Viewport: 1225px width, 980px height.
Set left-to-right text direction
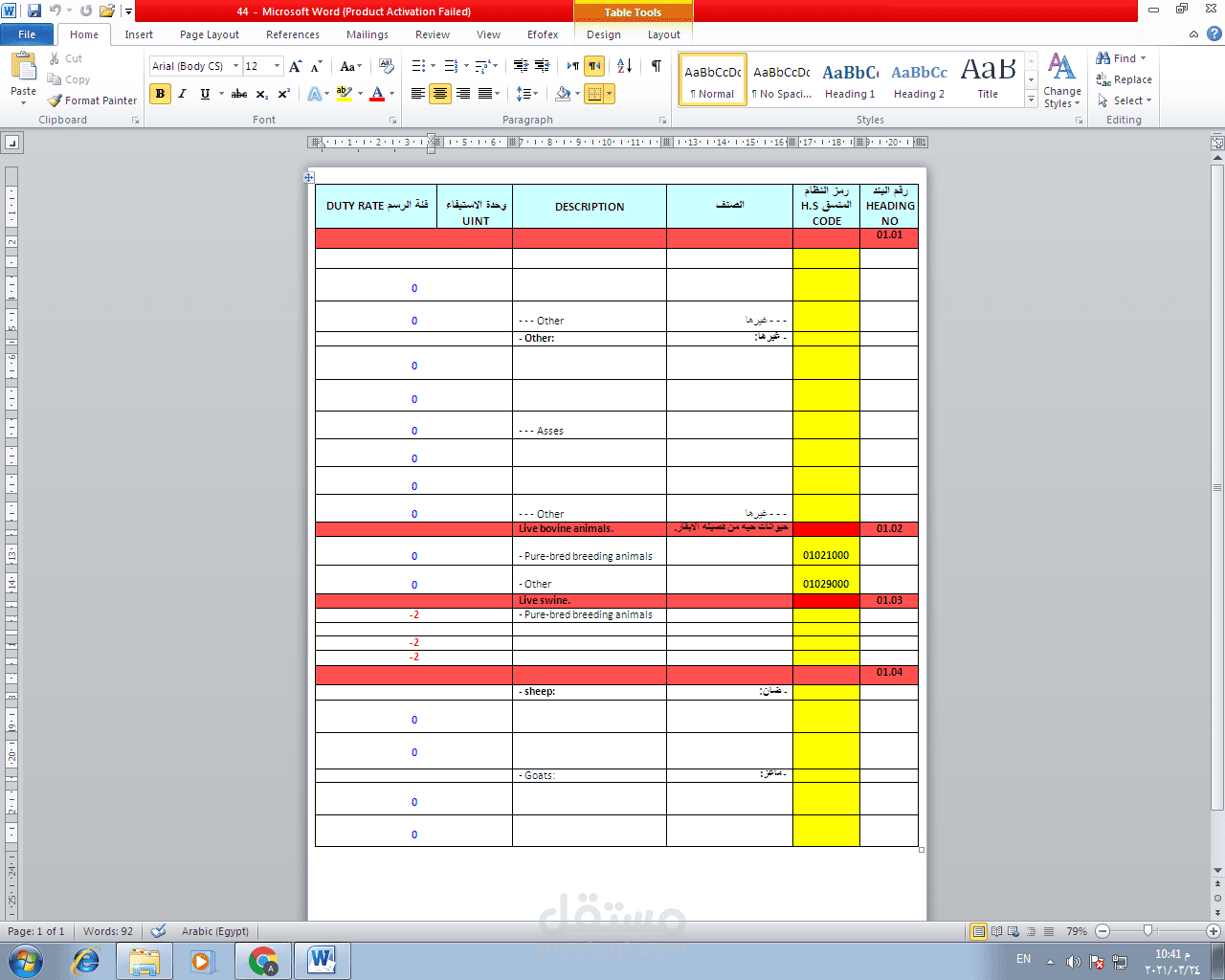[572, 66]
